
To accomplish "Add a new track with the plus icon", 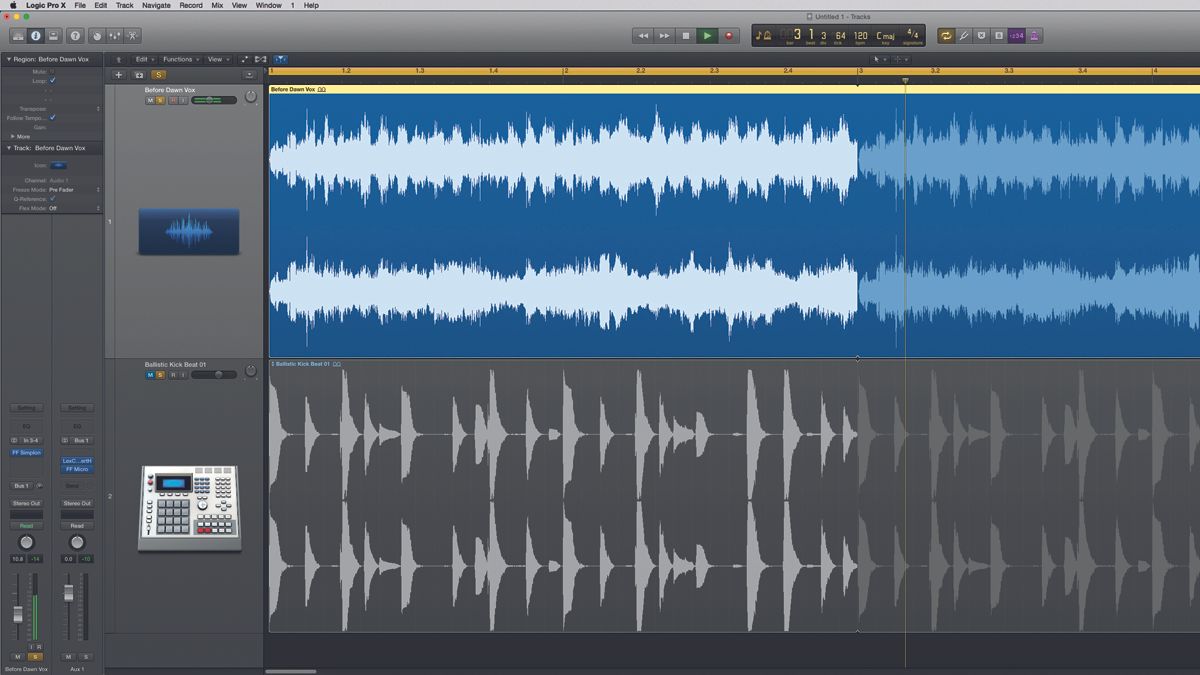I will [x=119, y=74].
